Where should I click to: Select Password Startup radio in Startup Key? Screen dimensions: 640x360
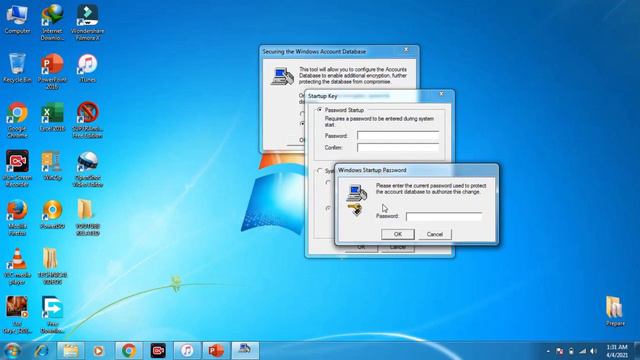(320, 110)
